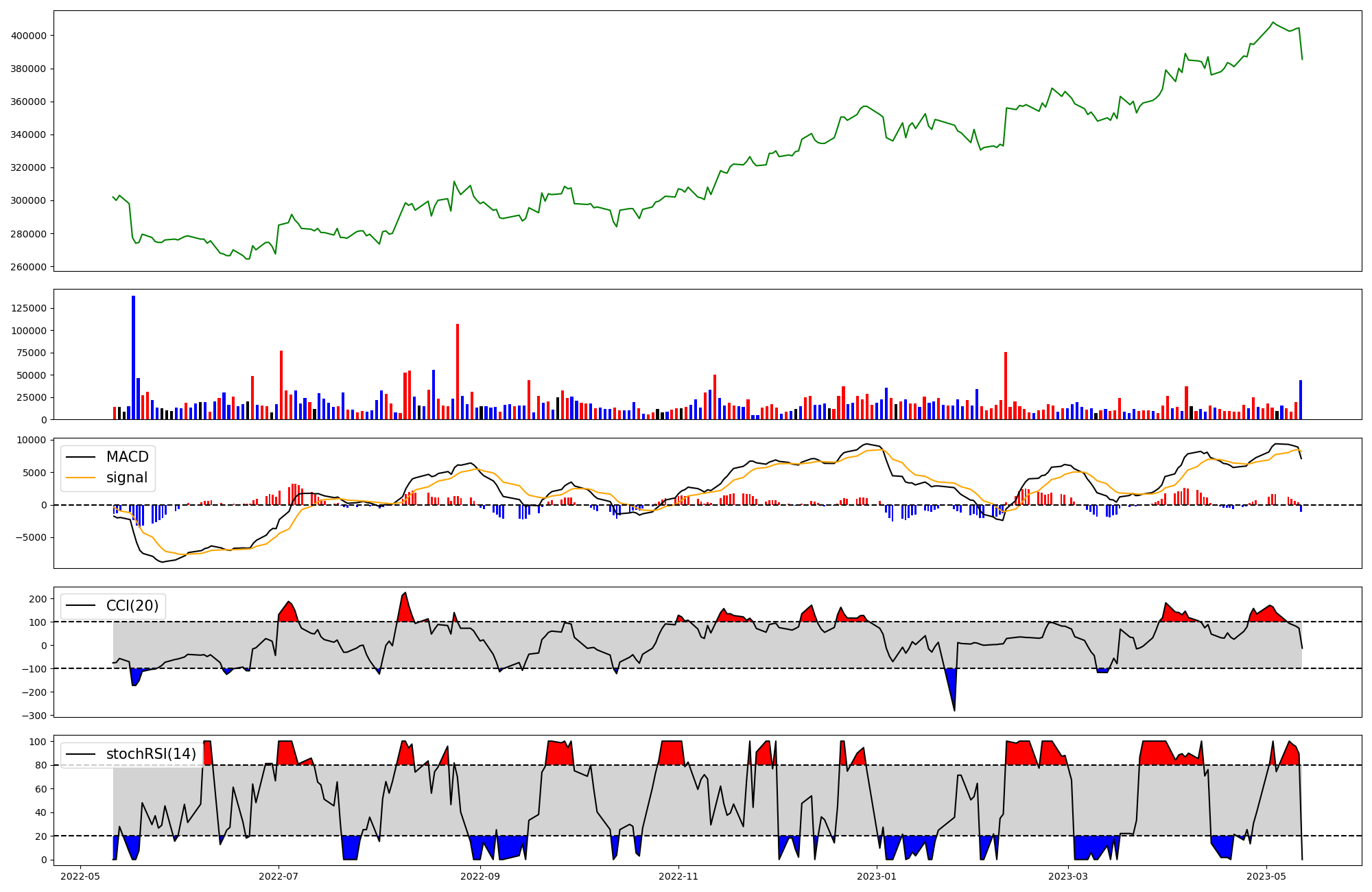Screen dimensions: 1372x892
Task: Click the 2023-05 date tick label
Action: coord(1266,876)
